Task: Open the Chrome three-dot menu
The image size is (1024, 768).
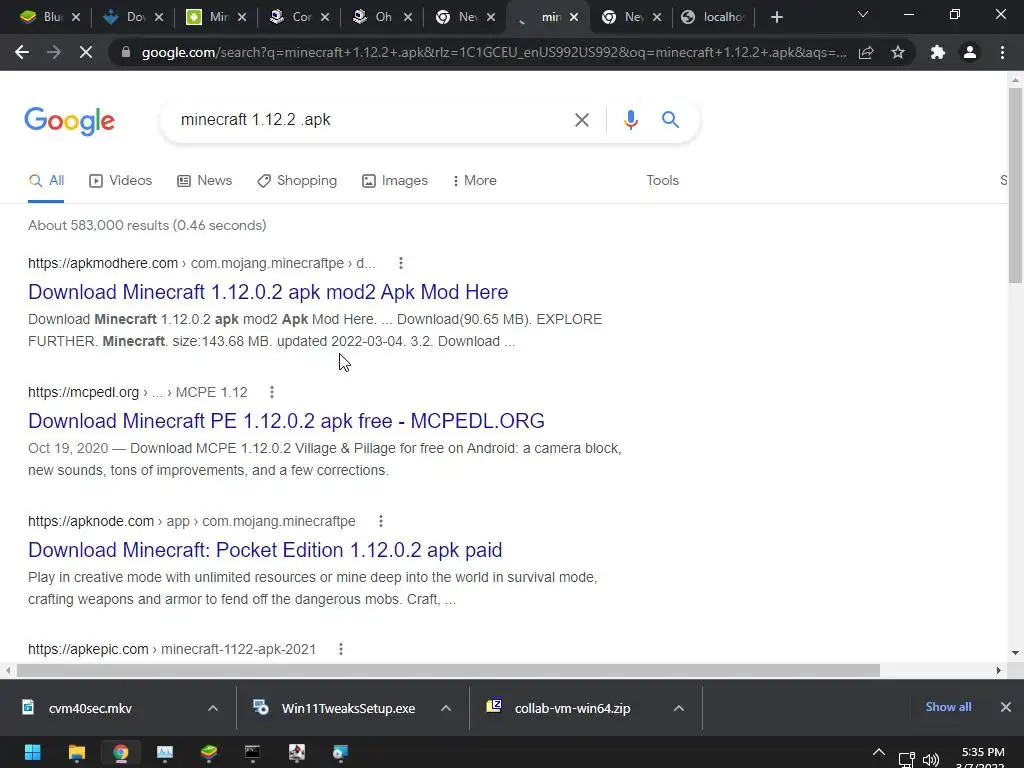Action: [x=1002, y=52]
